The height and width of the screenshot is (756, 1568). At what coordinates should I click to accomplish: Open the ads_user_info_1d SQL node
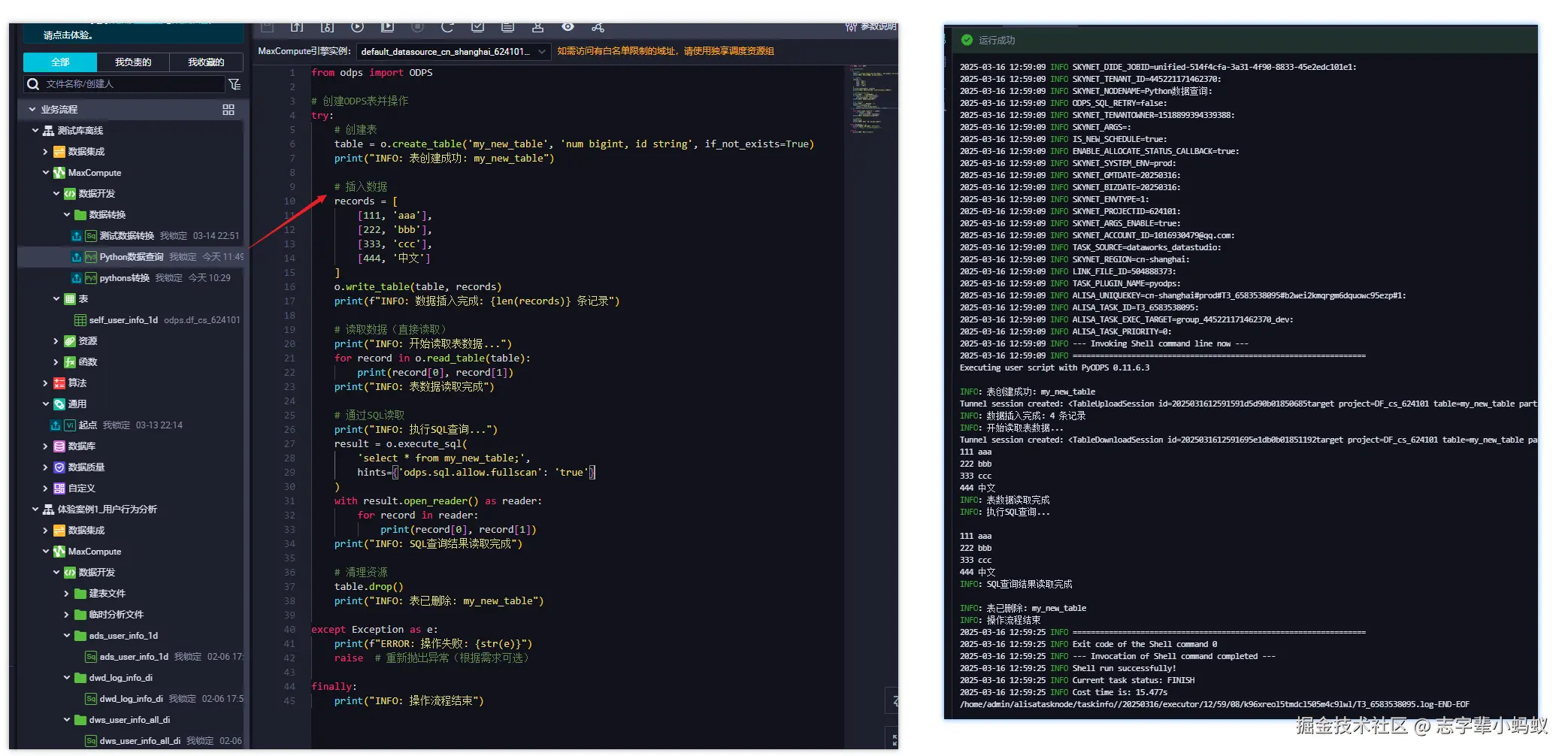[134, 657]
